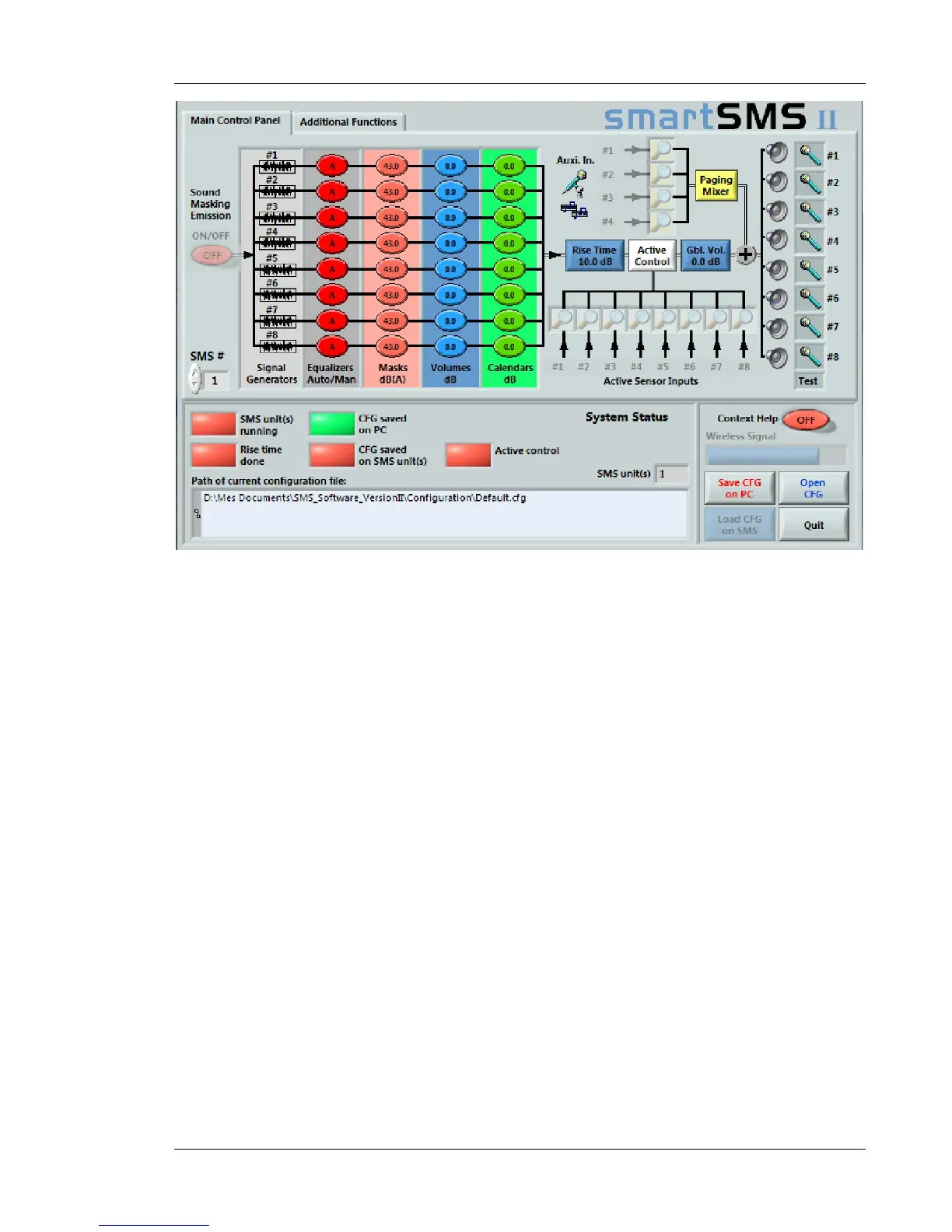The width and height of the screenshot is (952, 1232).
Task: Switch to the Additional Functions tab
Action: [x=348, y=122]
